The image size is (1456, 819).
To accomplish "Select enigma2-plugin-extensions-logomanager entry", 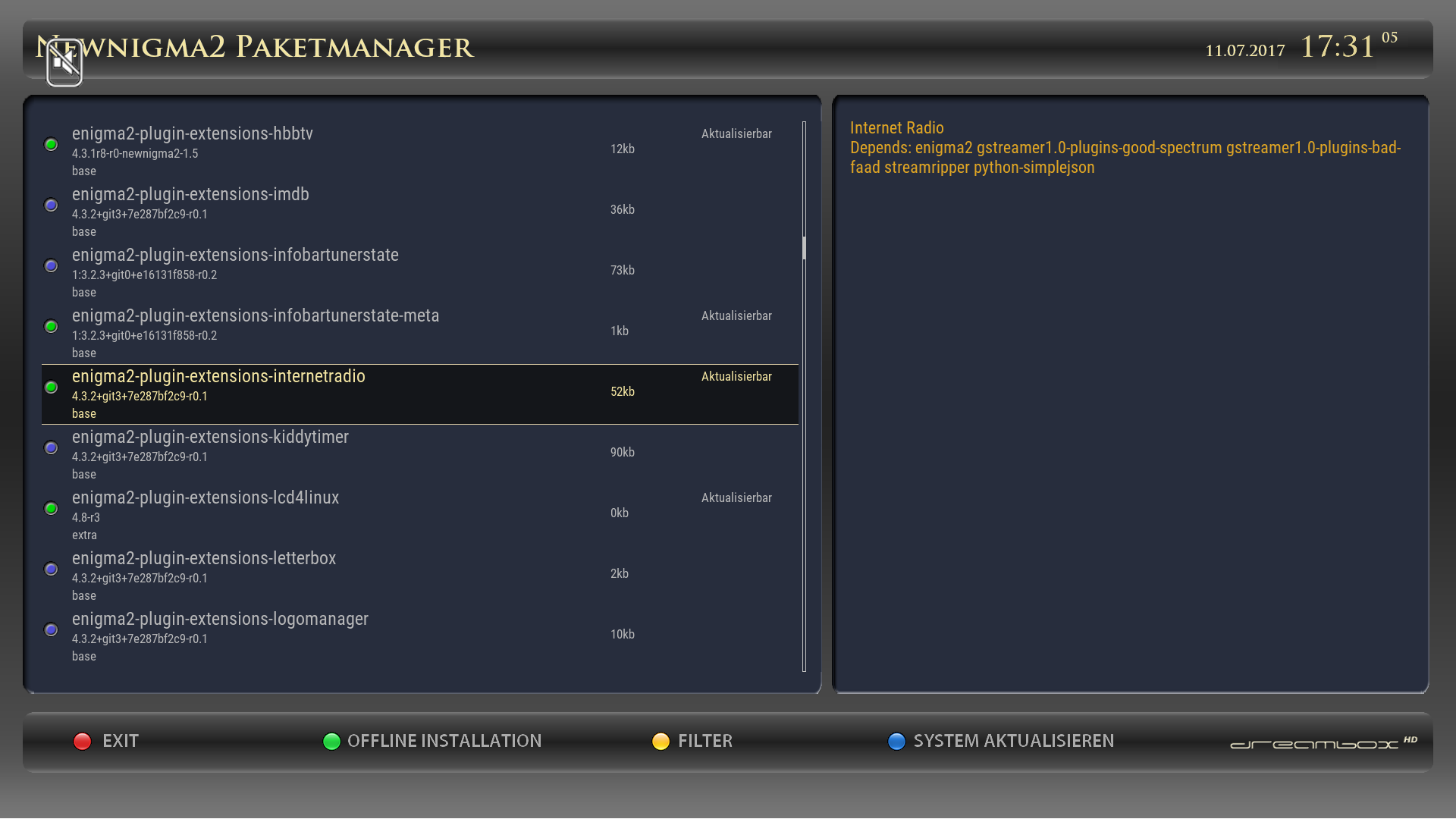I will coord(220,620).
